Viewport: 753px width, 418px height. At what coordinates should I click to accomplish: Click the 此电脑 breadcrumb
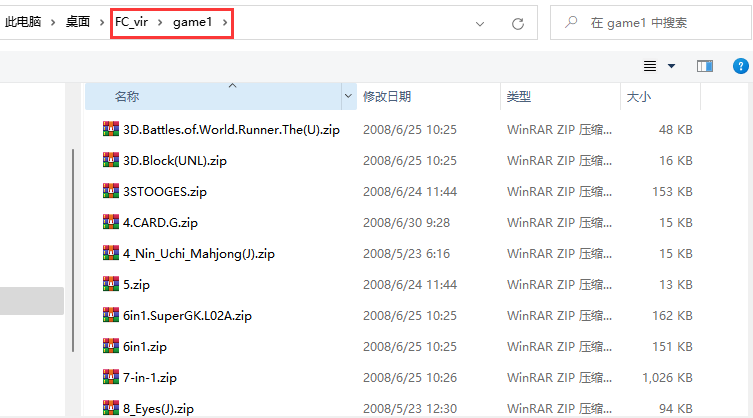pyautogui.click(x=23, y=22)
